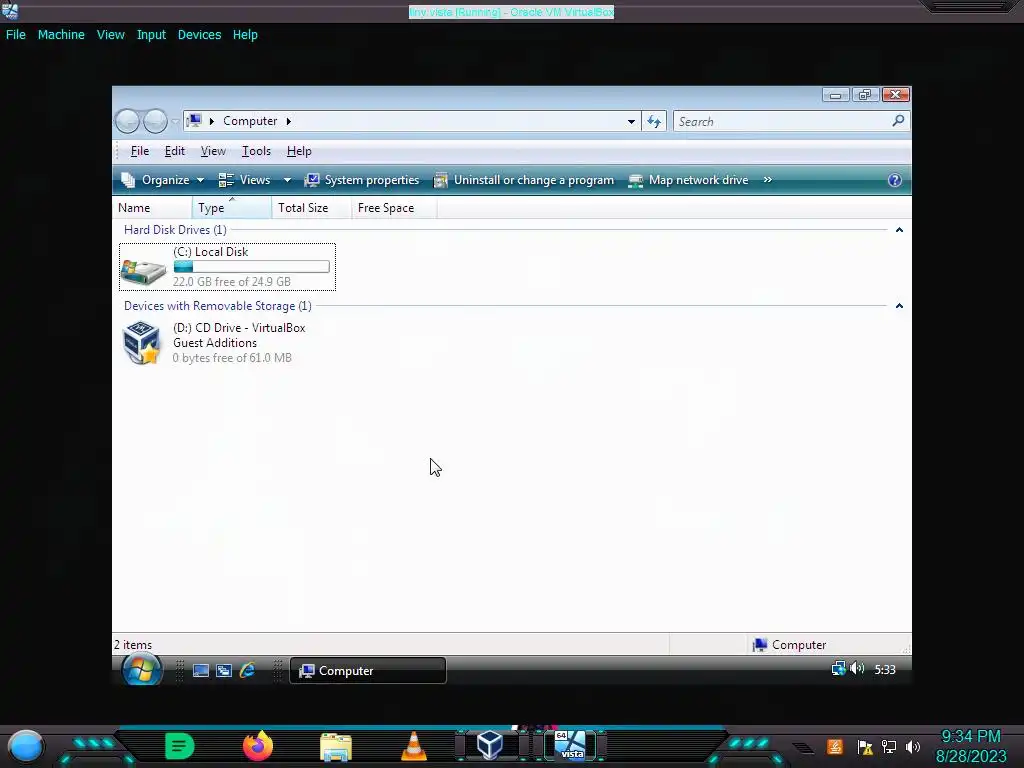Click the host blue start orb
The width and height of the screenshot is (1024, 768).
25,746
